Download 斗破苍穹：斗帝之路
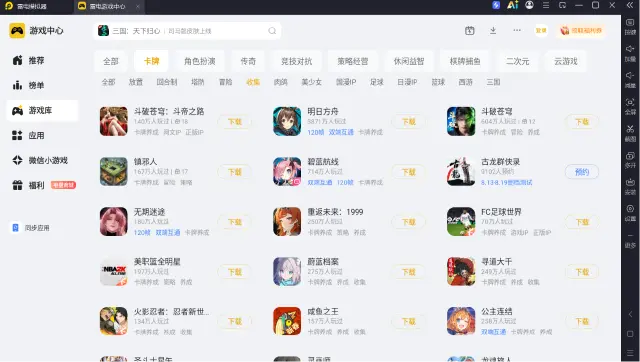640x362 pixels. tap(235, 122)
